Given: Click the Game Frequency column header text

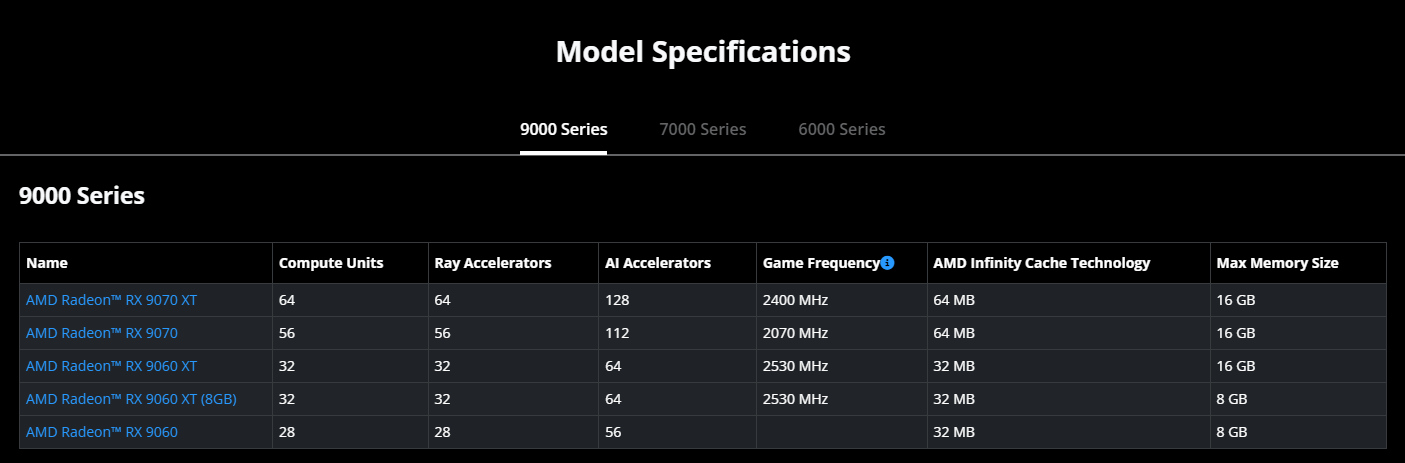Looking at the screenshot, I should click(821, 263).
